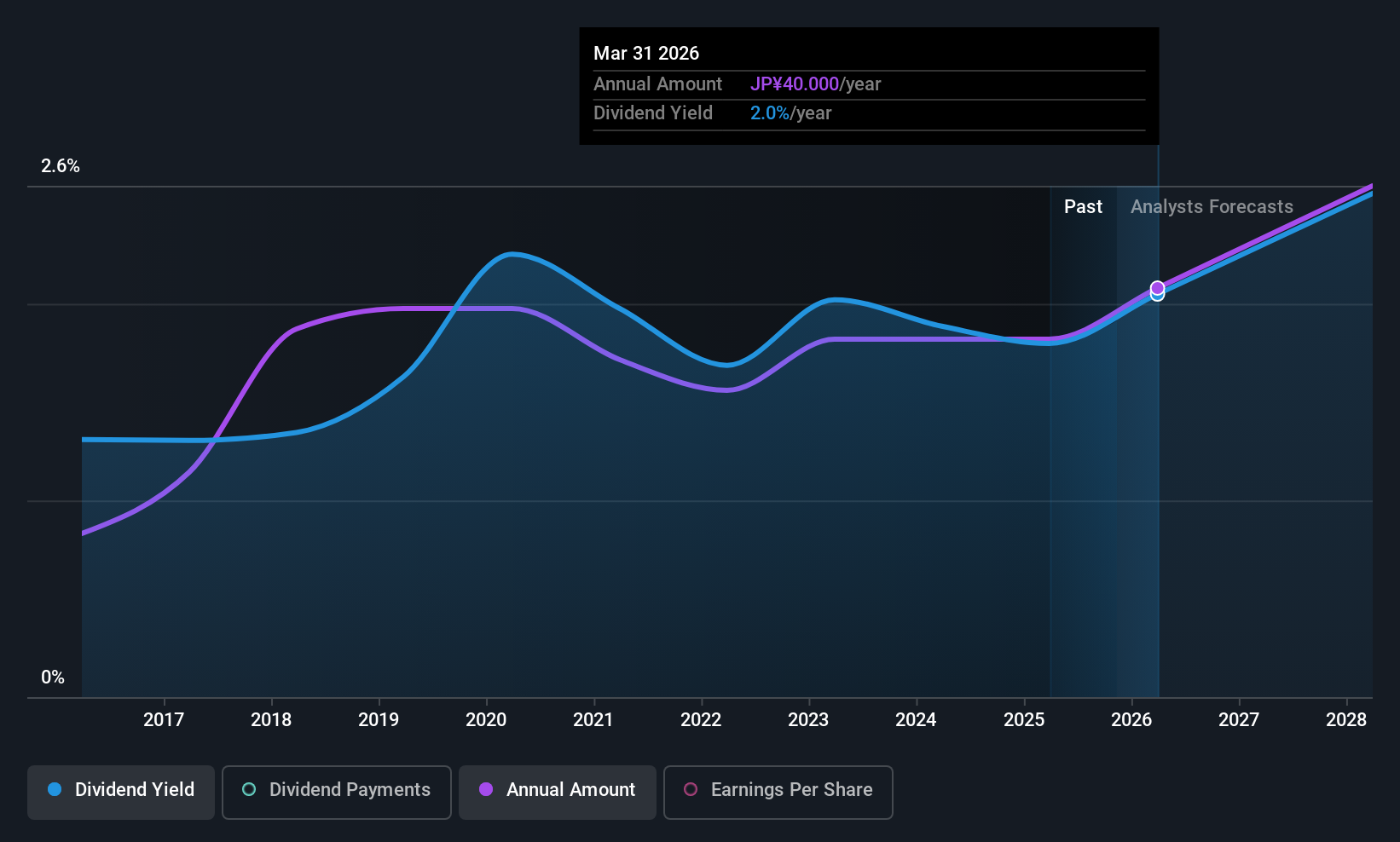Click the JP¥40.000 annual amount value in tooltip
This screenshot has height=842, width=1400.
click(x=795, y=84)
